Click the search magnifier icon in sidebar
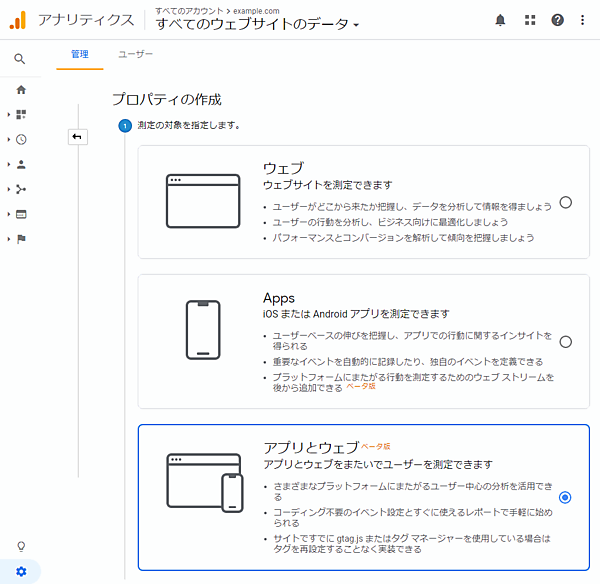 (19, 59)
